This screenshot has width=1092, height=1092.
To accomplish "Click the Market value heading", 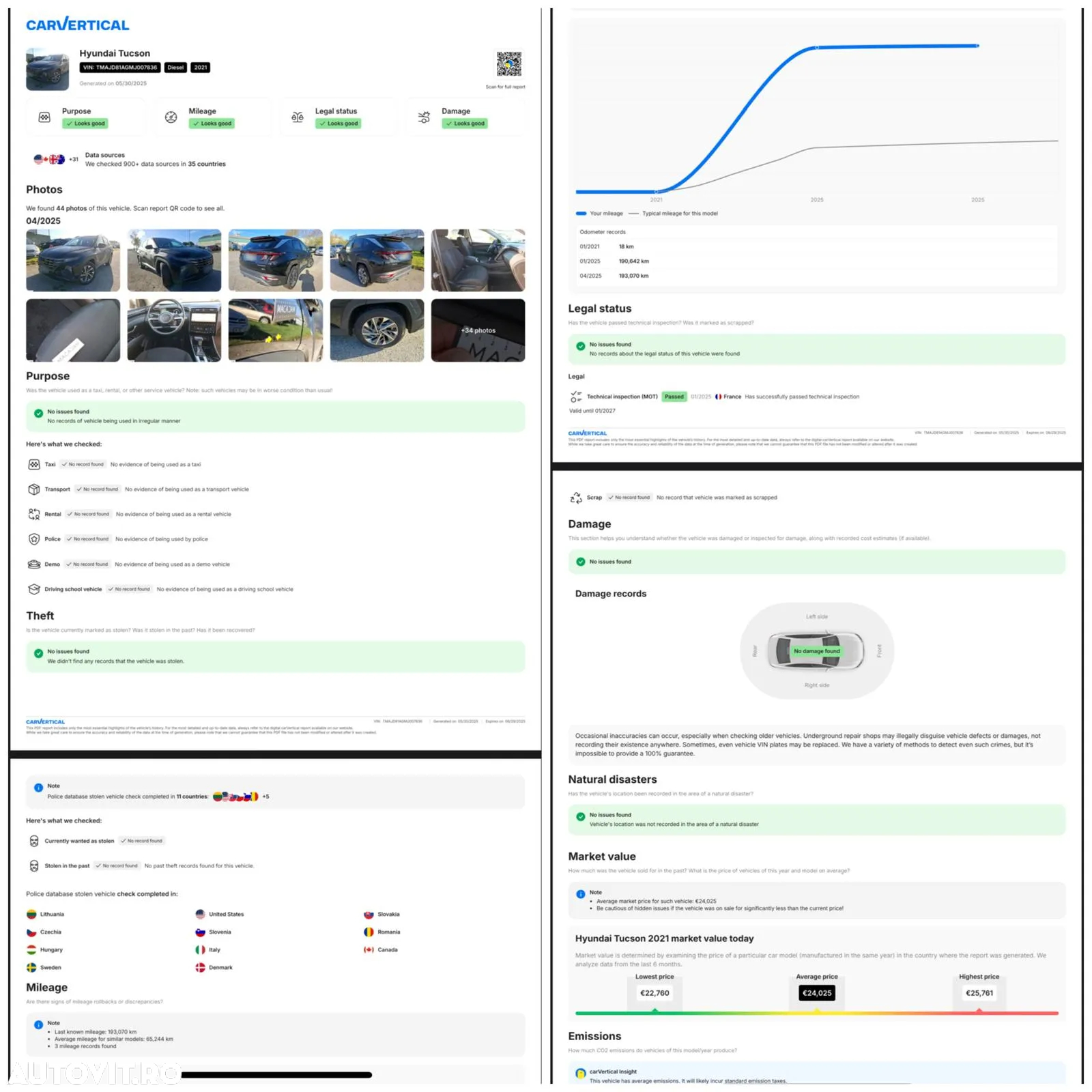I will 601,857.
